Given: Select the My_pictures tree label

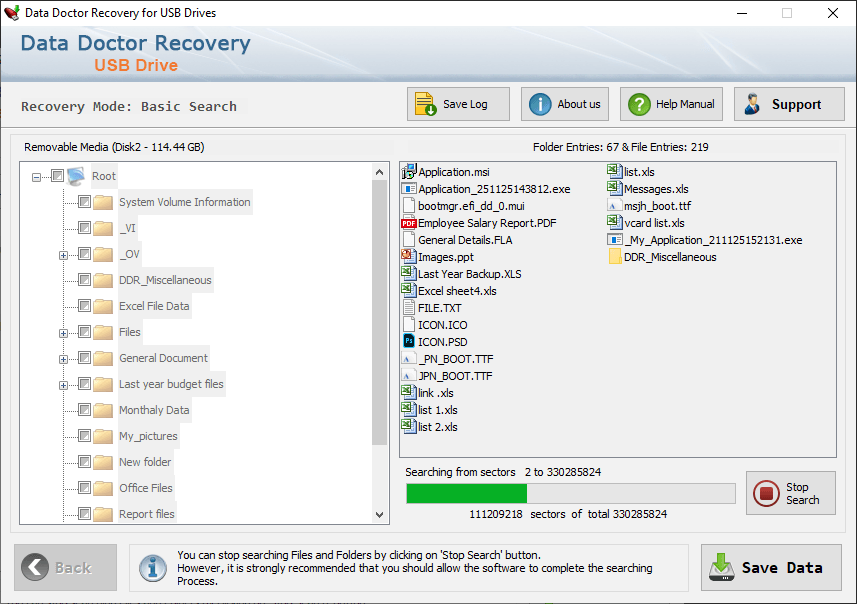Looking at the screenshot, I should (148, 436).
